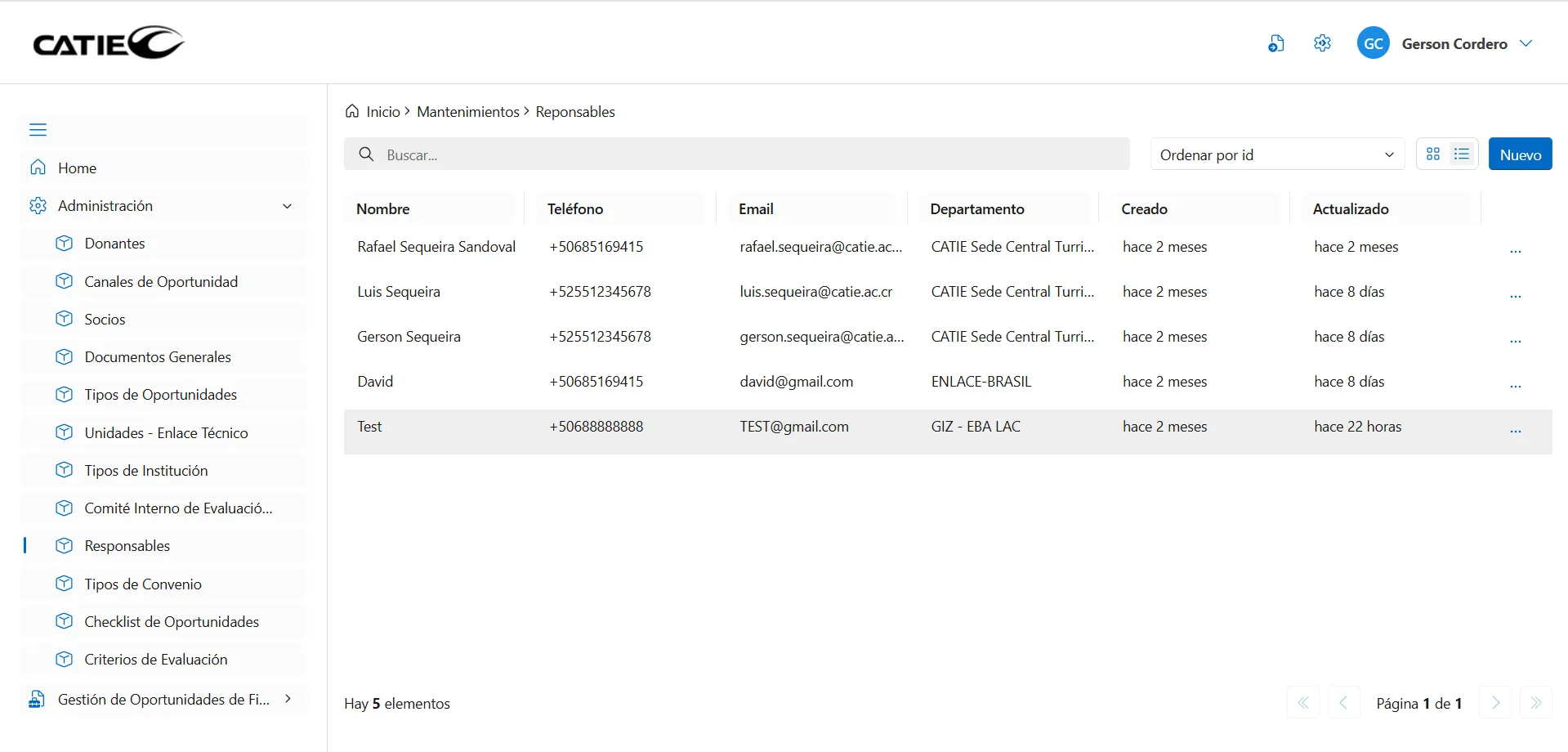
Task: Click the settings gear icon in header
Action: click(1322, 43)
